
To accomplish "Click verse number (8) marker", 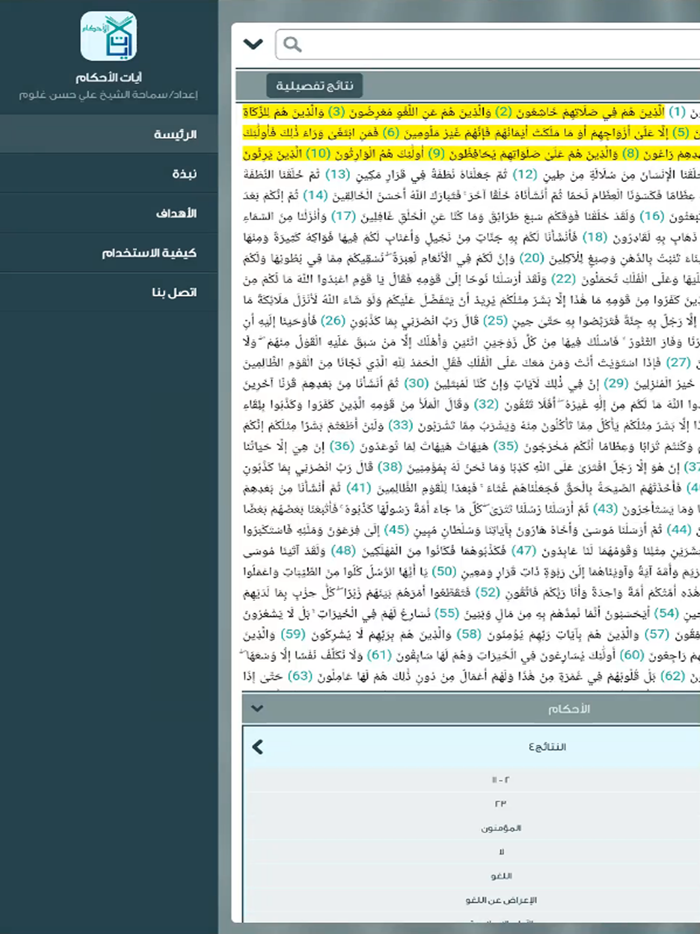I will [630, 154].
